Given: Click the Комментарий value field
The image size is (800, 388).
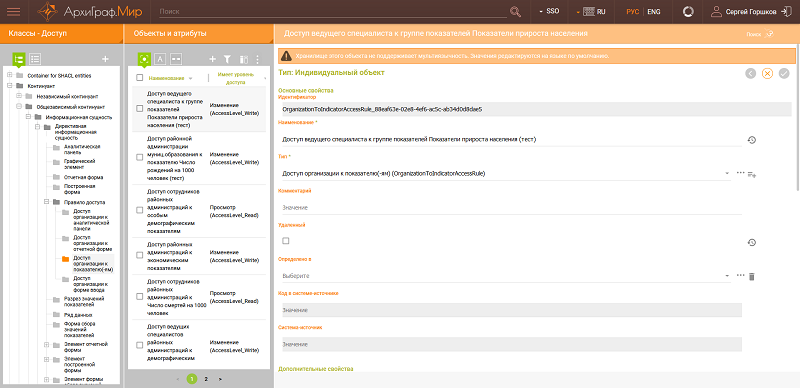Looking at the screenshot, I should [512, 208].
